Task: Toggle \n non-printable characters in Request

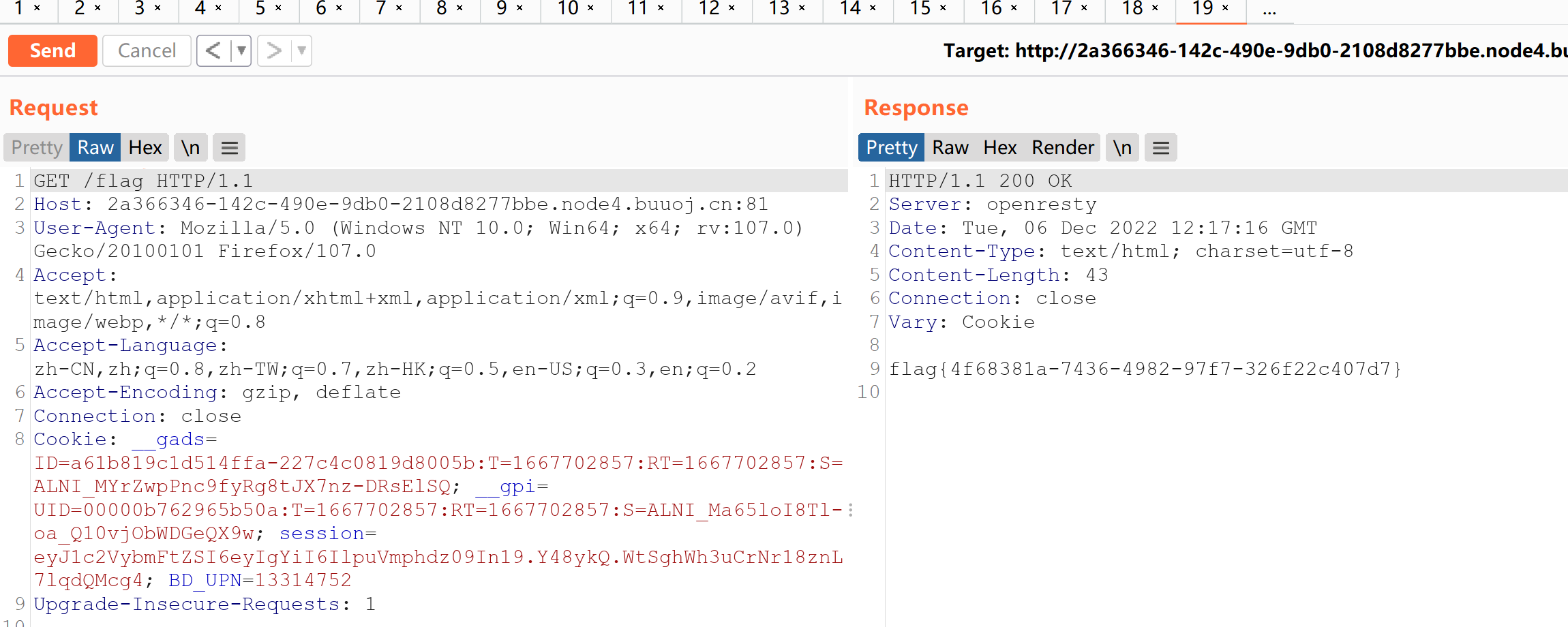Action: (190, 147)
